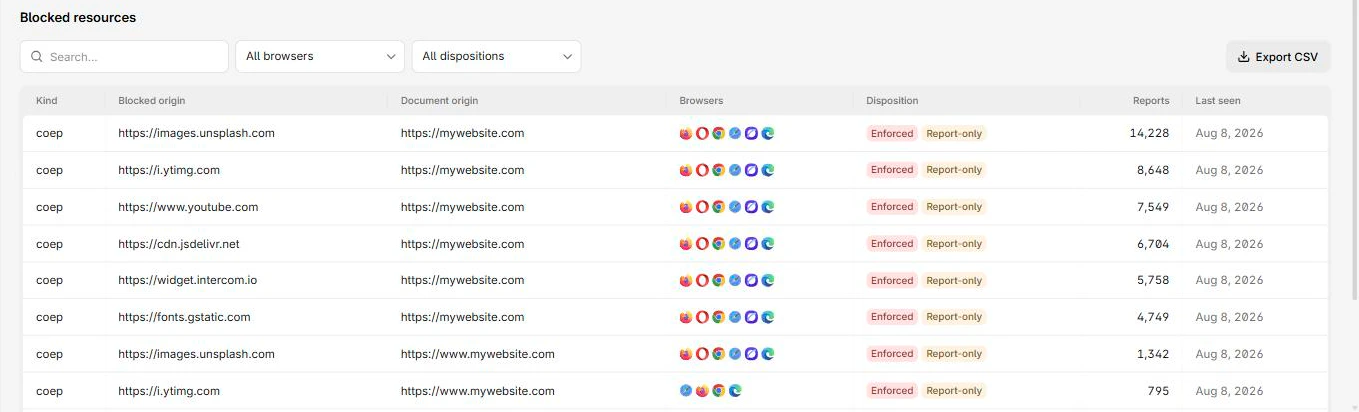Click Chrome icon in the fonts.gstatic.com row
The height and width of the screenshot is (412, 1359).
tap(719, 317)
